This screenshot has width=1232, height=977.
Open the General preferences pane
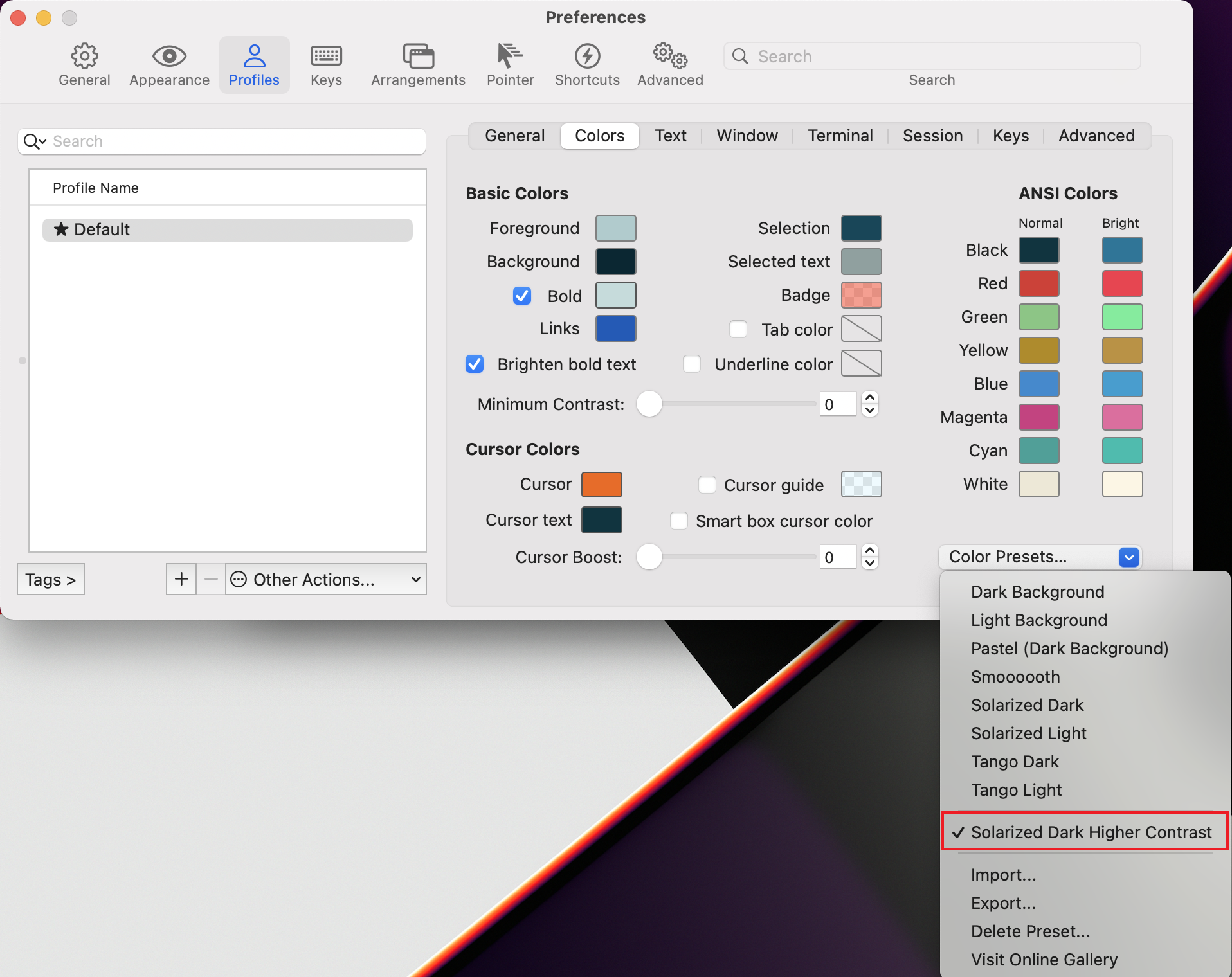click(84, 65)
